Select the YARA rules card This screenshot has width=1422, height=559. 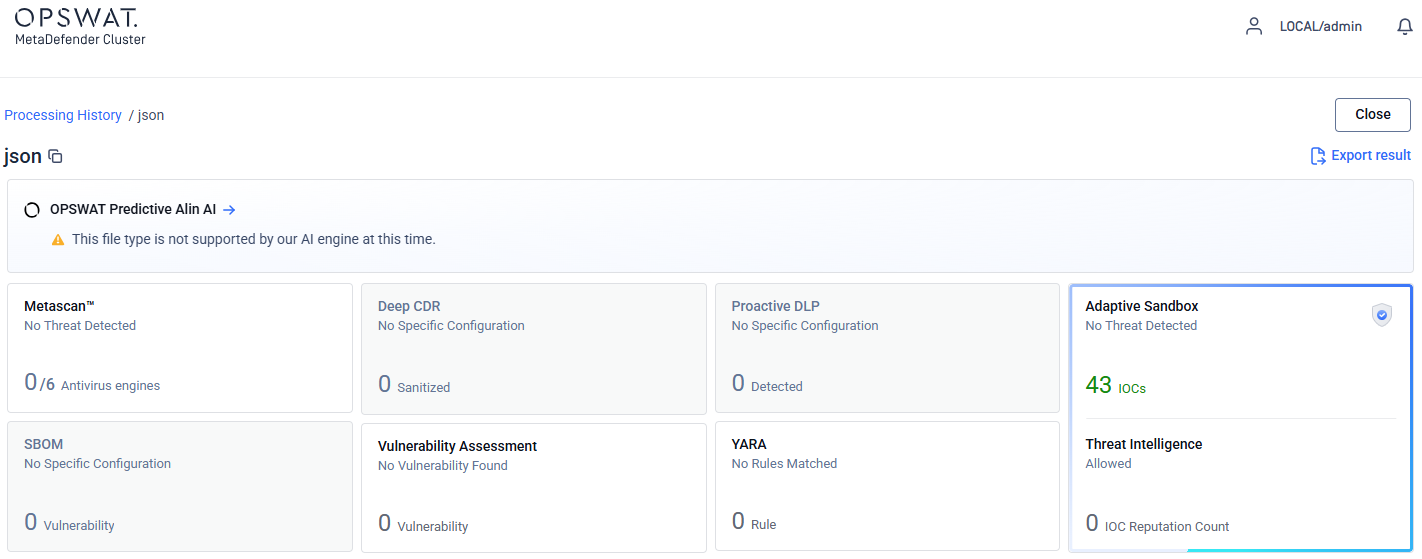[x=887, y=486]
